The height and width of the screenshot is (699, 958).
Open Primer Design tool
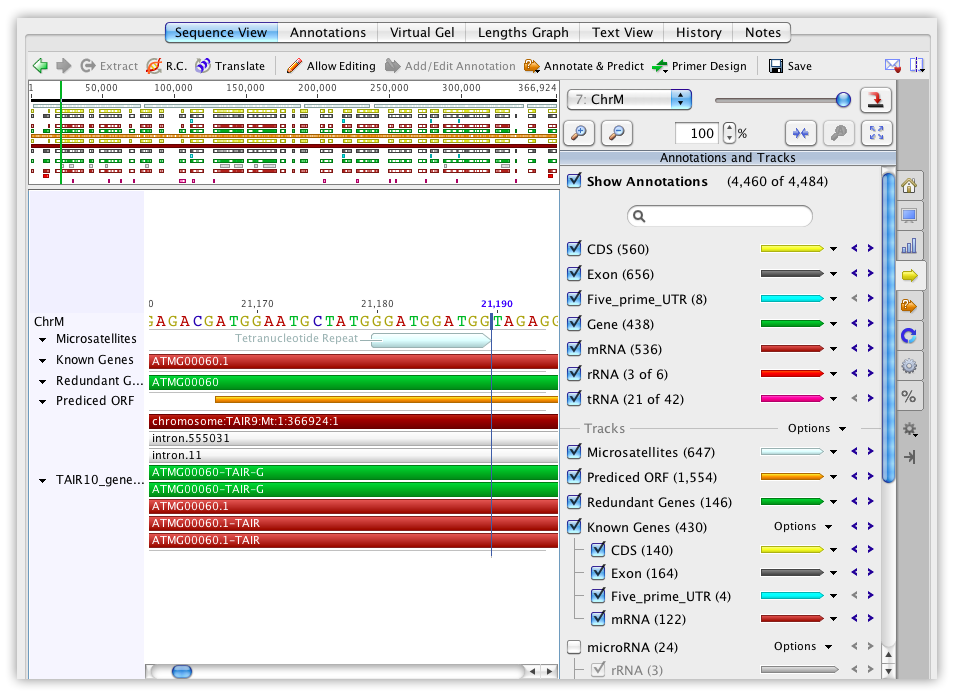[x=700, y=65]
